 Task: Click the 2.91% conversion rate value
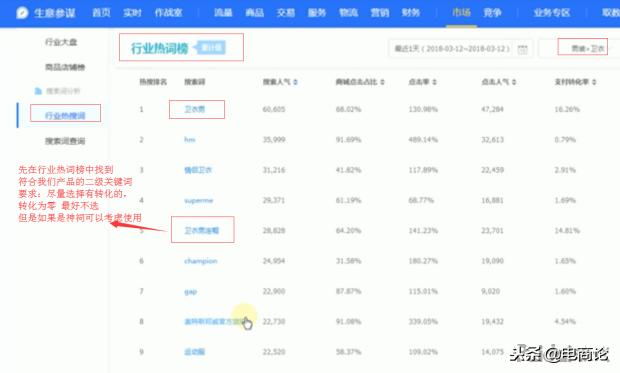pos(565,170)
